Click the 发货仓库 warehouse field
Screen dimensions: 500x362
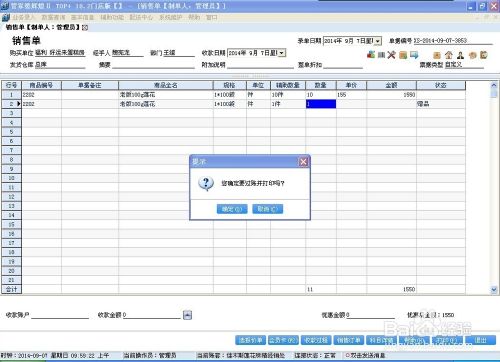[60, 65]
